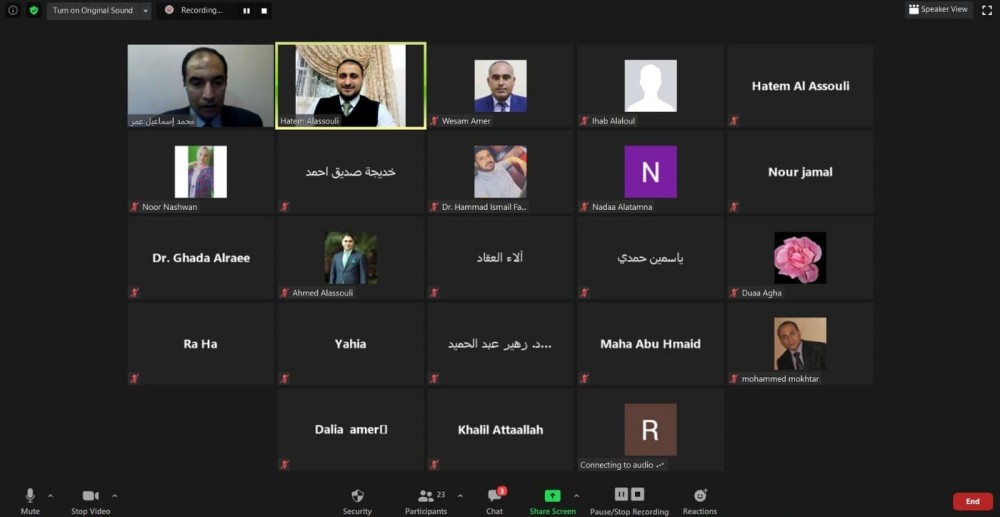The image size is (1000, 517).
Task: Click Nadaa Alatamna's purple N avatar
Action: click(x=651, y=171)
